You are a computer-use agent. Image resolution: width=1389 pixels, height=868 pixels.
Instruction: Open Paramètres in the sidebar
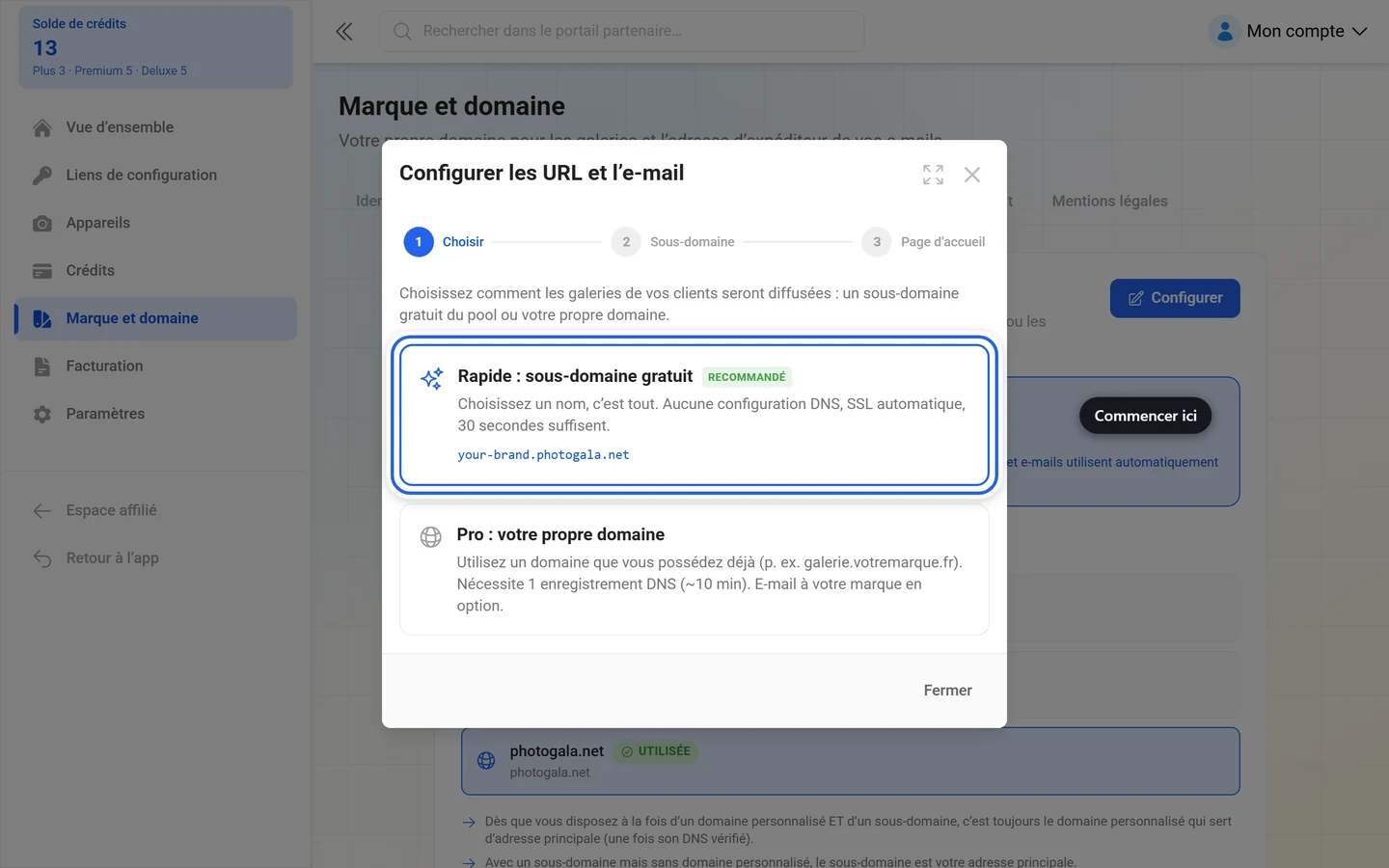pos(156,414)
